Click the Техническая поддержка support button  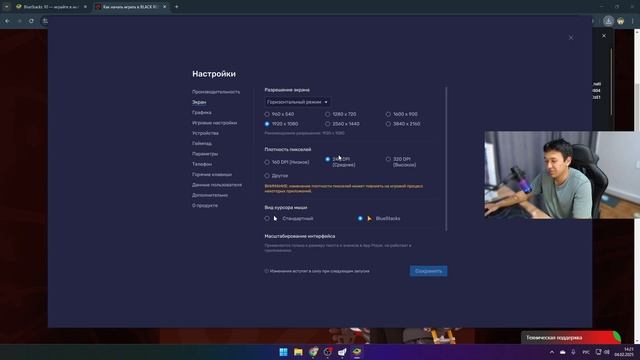click(570, 338)
